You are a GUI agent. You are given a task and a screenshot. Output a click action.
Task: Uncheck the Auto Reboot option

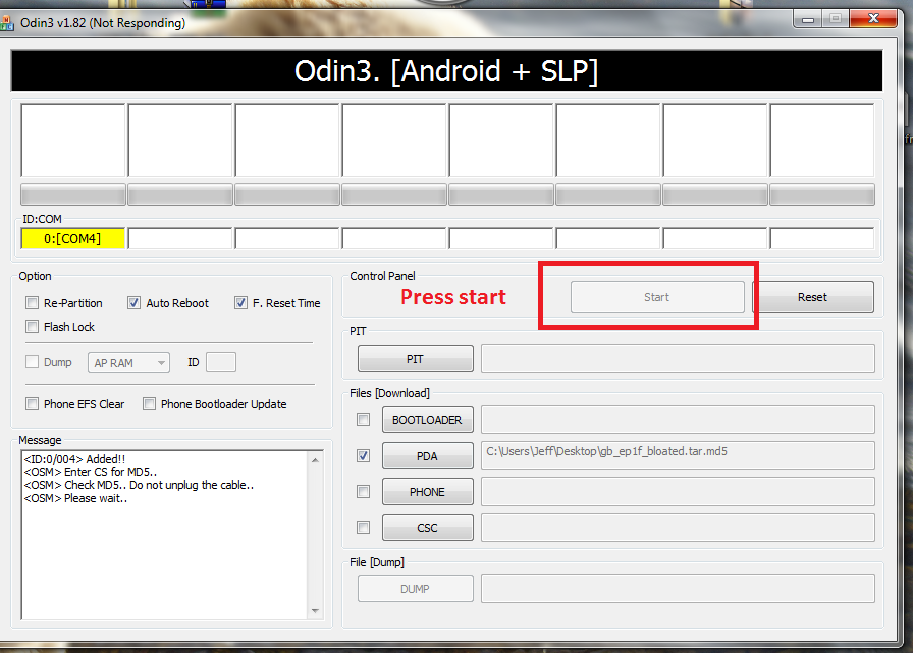[x=134, y=303]
